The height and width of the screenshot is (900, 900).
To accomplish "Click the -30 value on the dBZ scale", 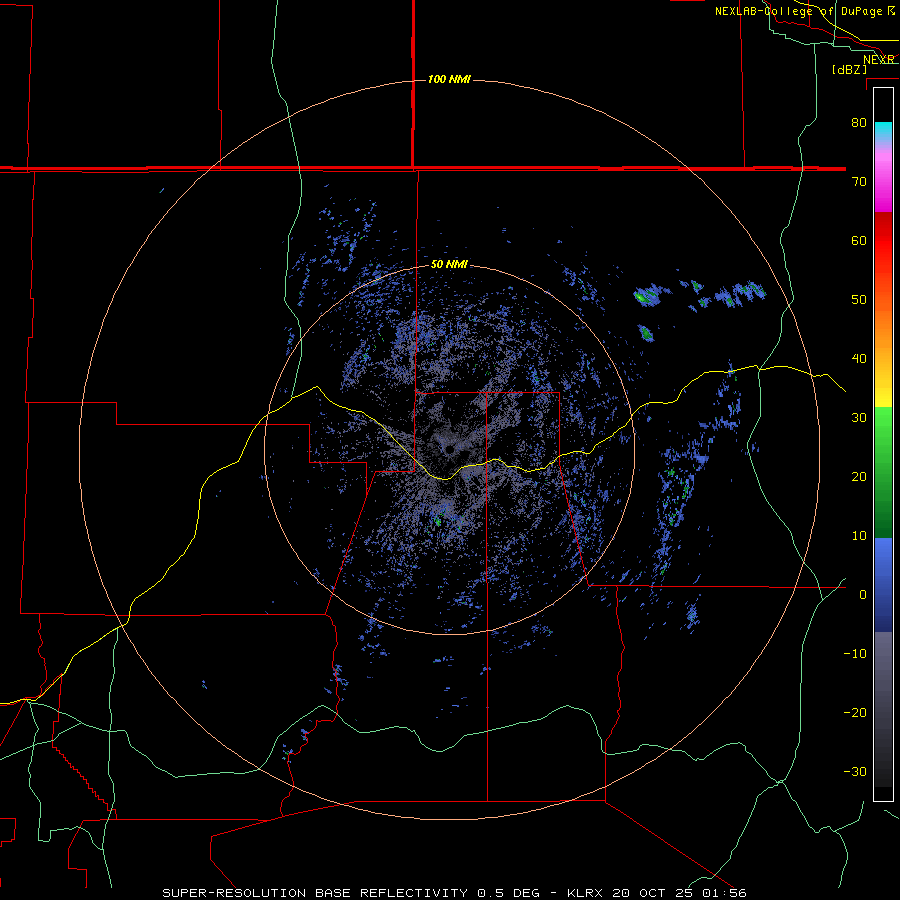I will 855,772.
